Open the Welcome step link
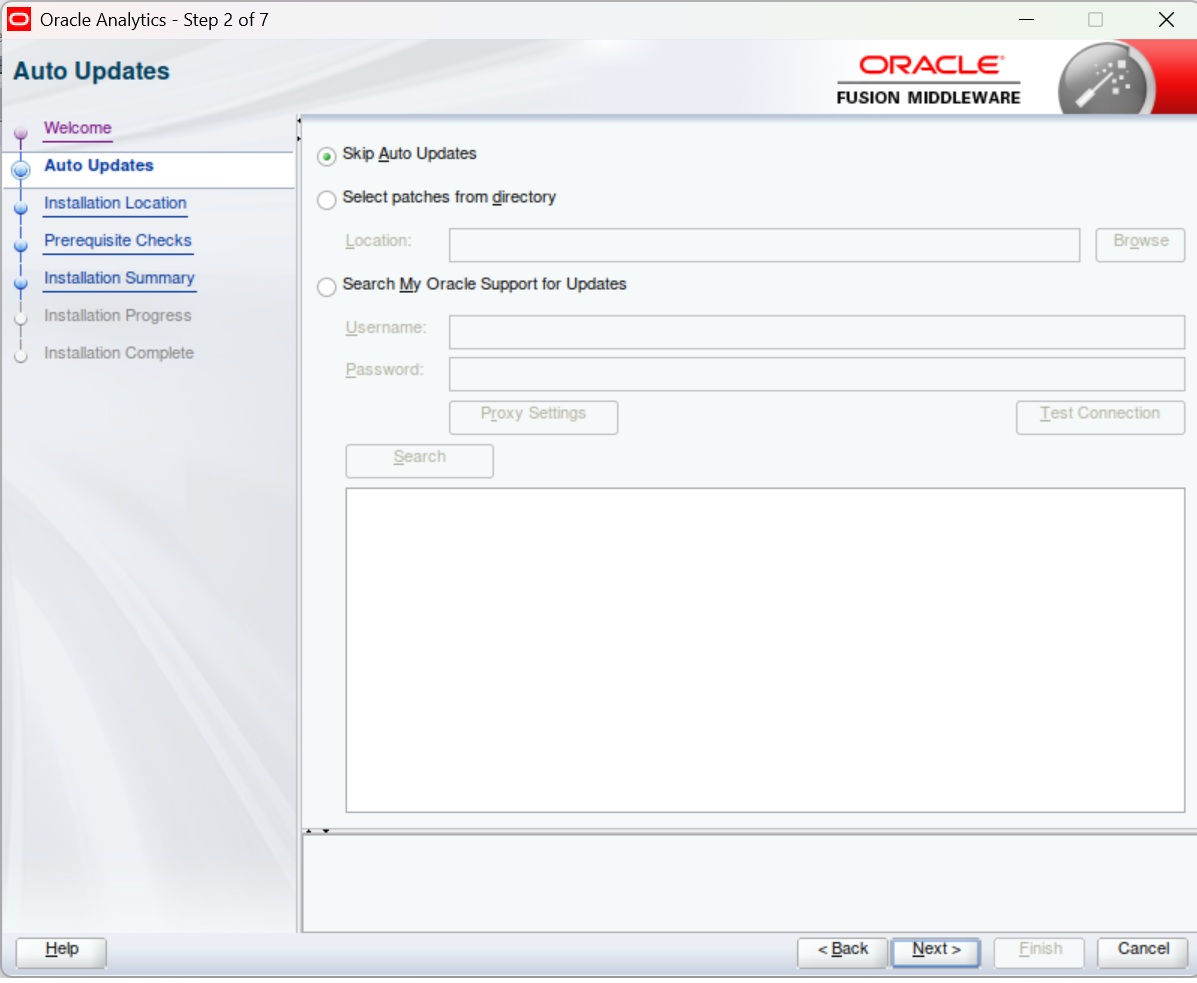 (x=78, y=128)
